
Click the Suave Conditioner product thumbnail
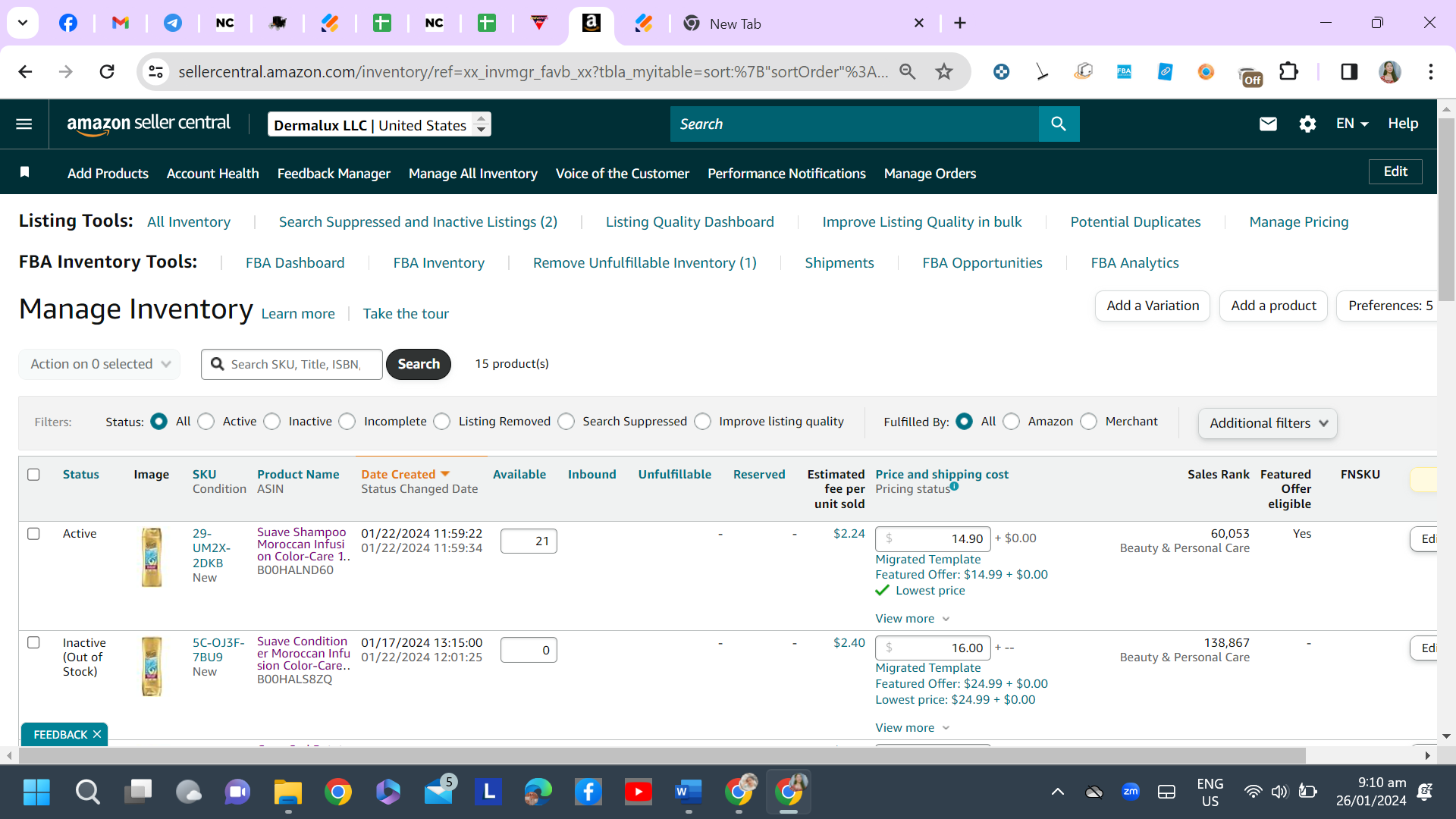(152, 667)
